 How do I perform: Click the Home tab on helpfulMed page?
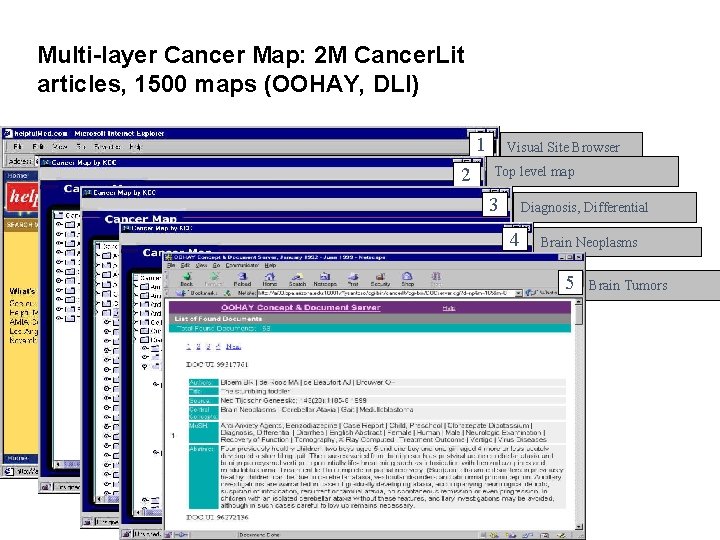[x=17, y=175]
